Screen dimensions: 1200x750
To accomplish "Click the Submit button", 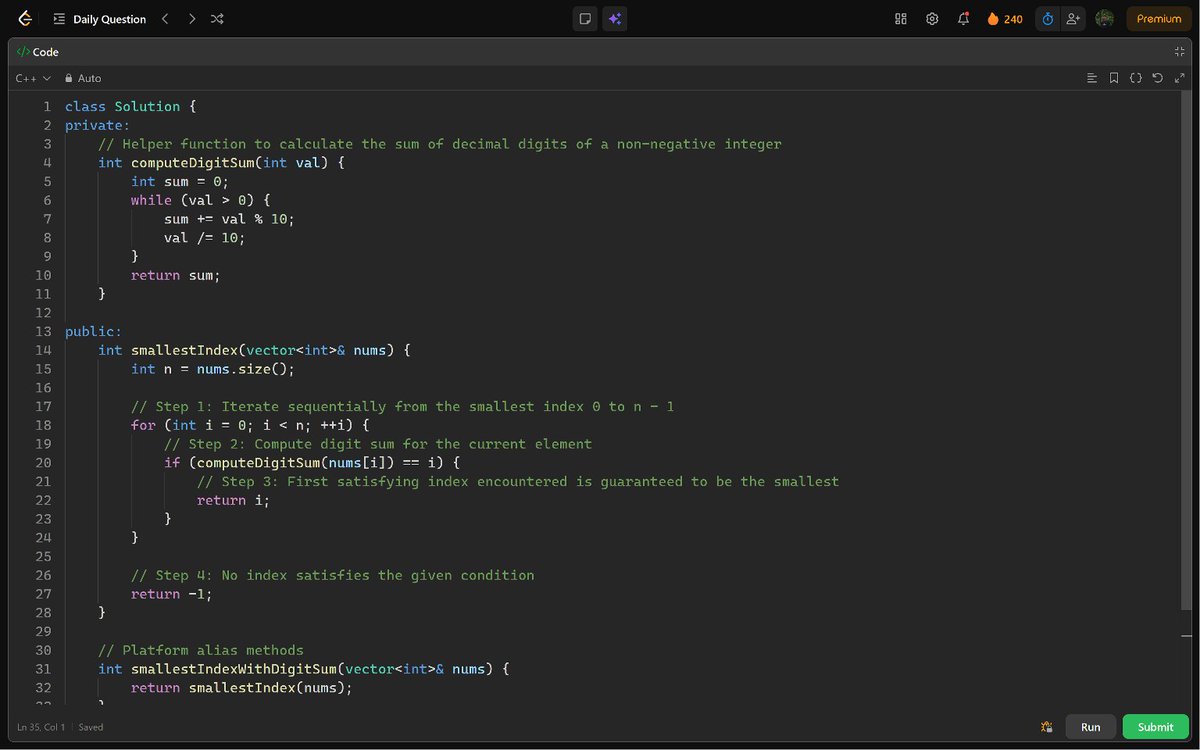I will [1156, 727].
